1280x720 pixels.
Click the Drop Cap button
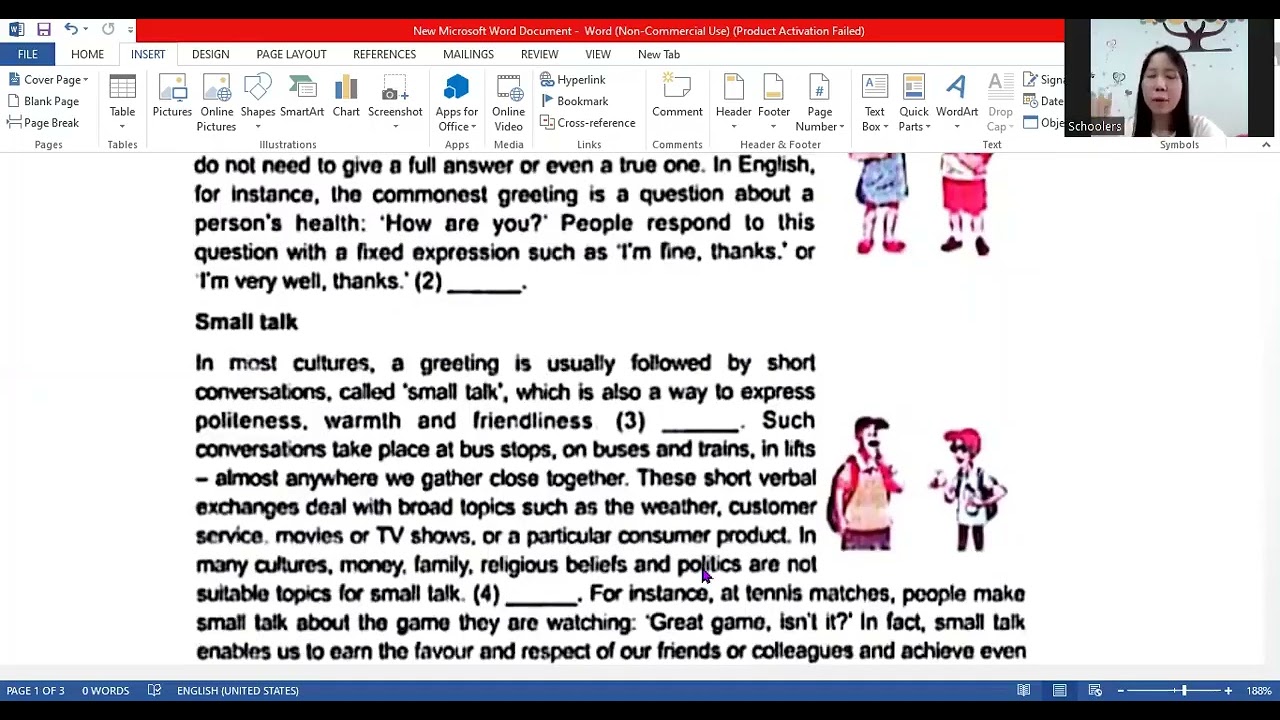coord(999,102)
